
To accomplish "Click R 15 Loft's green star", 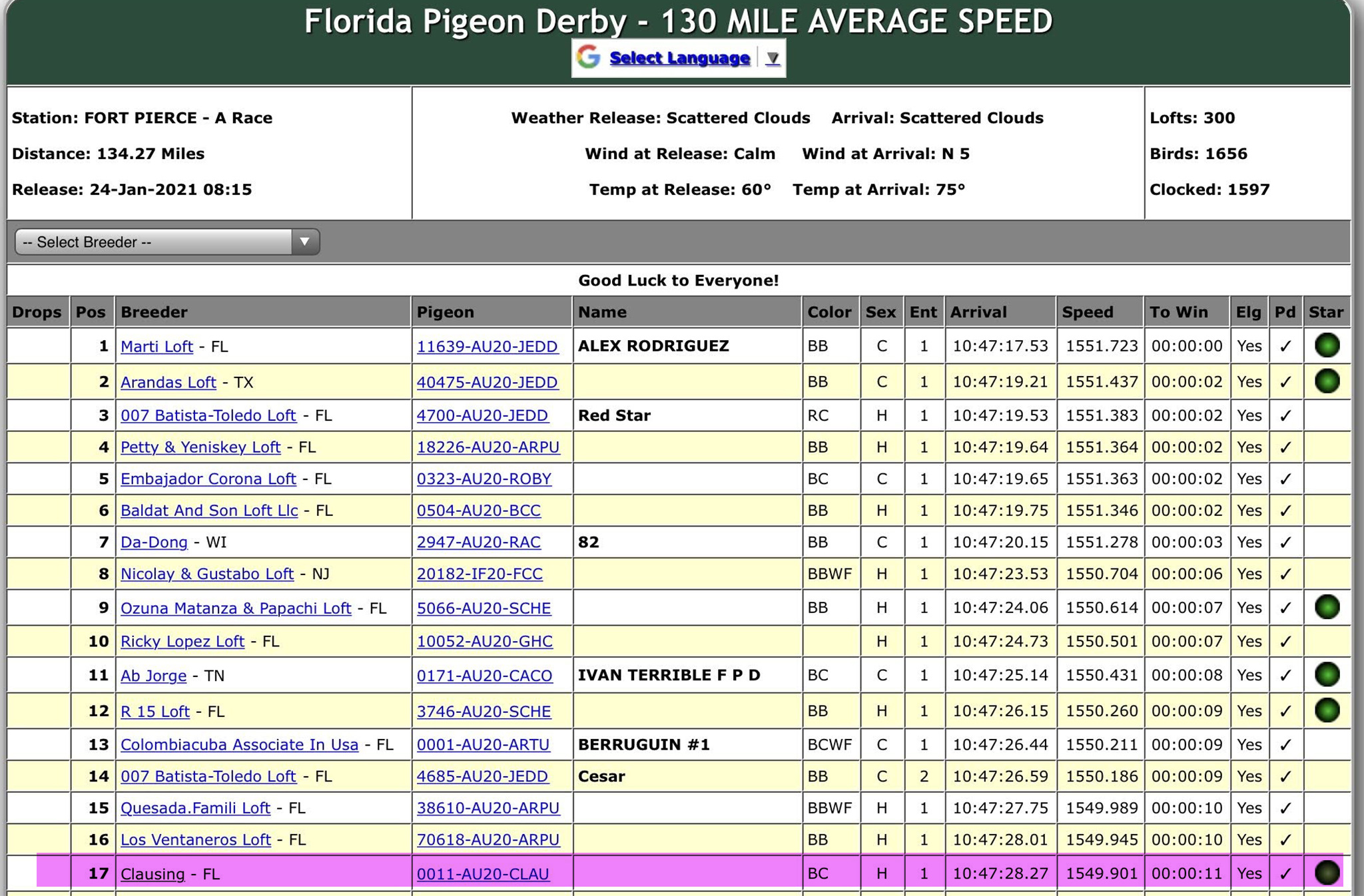I will click(x=1327, y=710).
